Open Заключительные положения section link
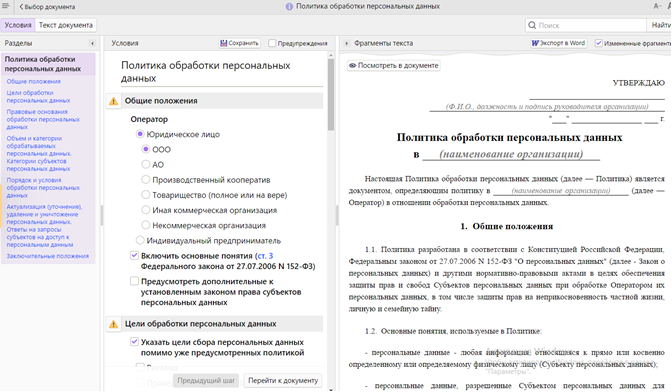Viewport: 672px width, 392px height. [x=48, y=256]
